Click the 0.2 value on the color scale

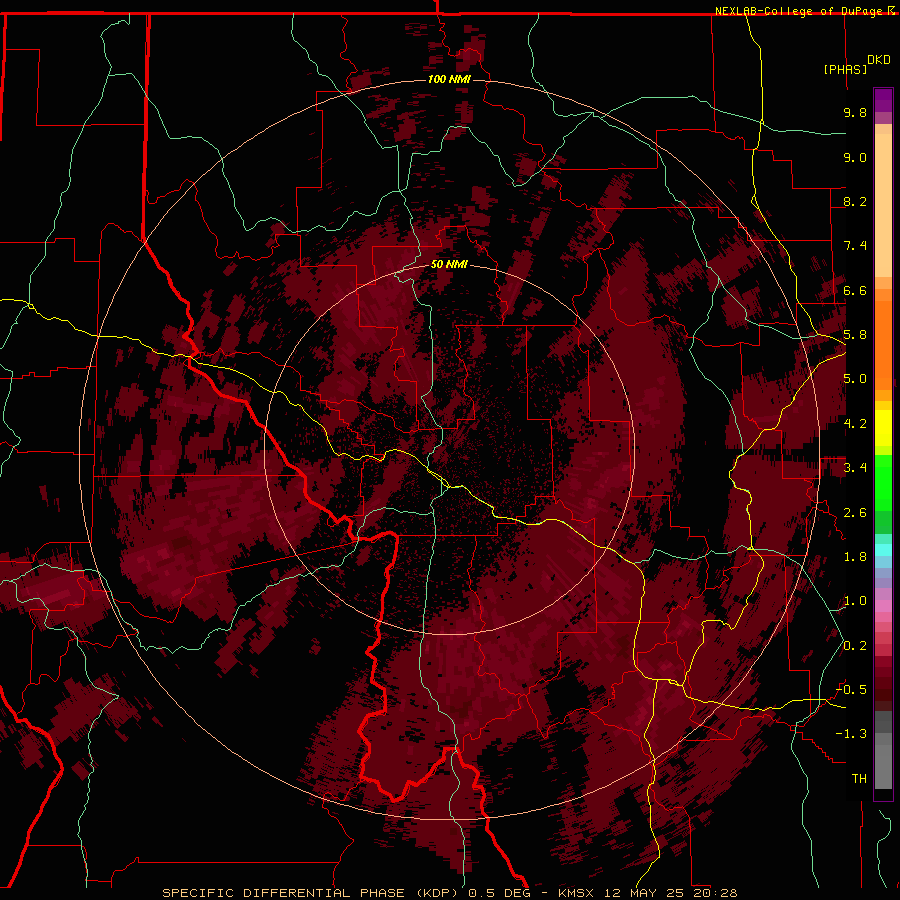pyautogui.click(x=855, y=646)
